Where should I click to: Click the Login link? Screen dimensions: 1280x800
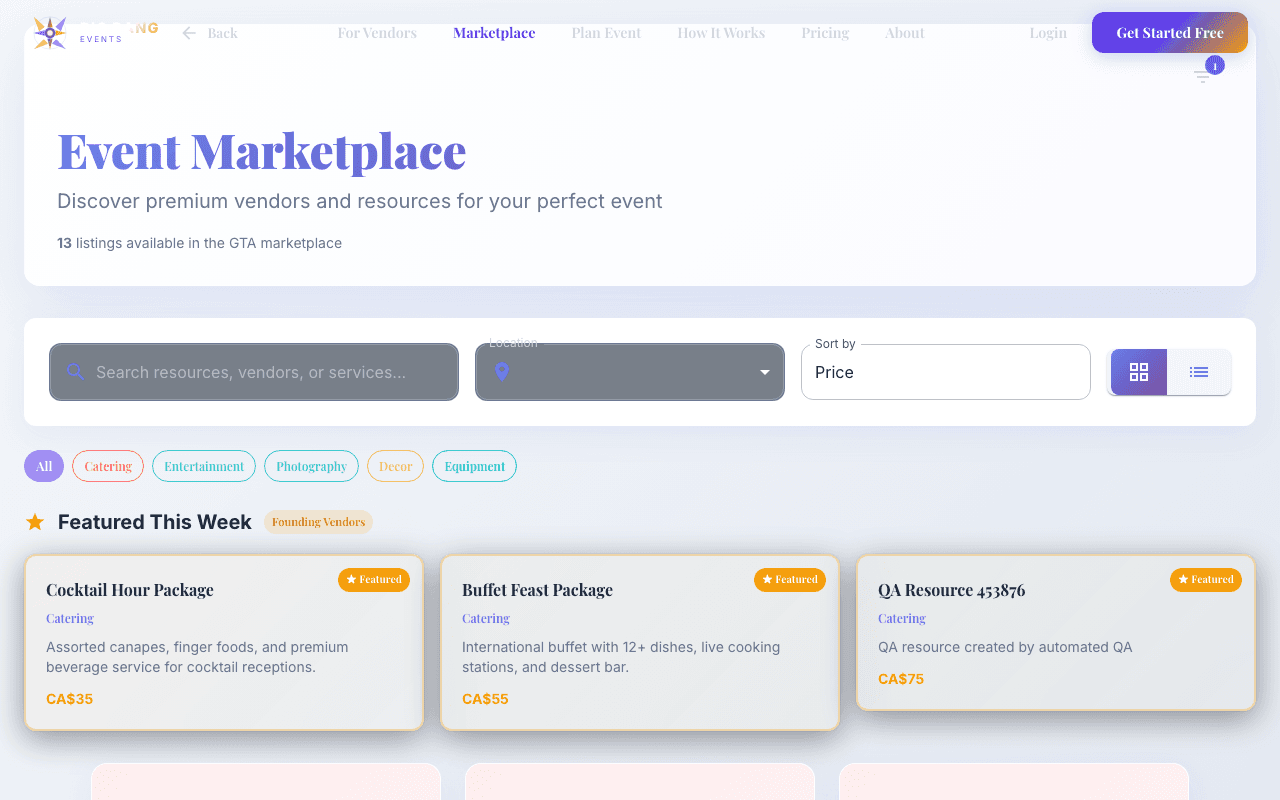(1048, 32)
